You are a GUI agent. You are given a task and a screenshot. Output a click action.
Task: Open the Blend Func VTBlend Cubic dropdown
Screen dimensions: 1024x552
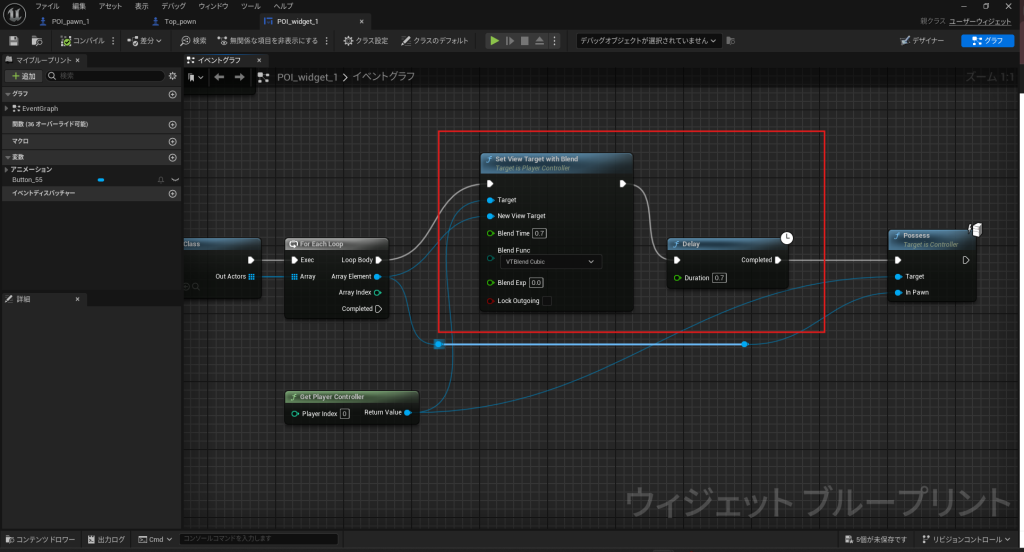point(551,262)
